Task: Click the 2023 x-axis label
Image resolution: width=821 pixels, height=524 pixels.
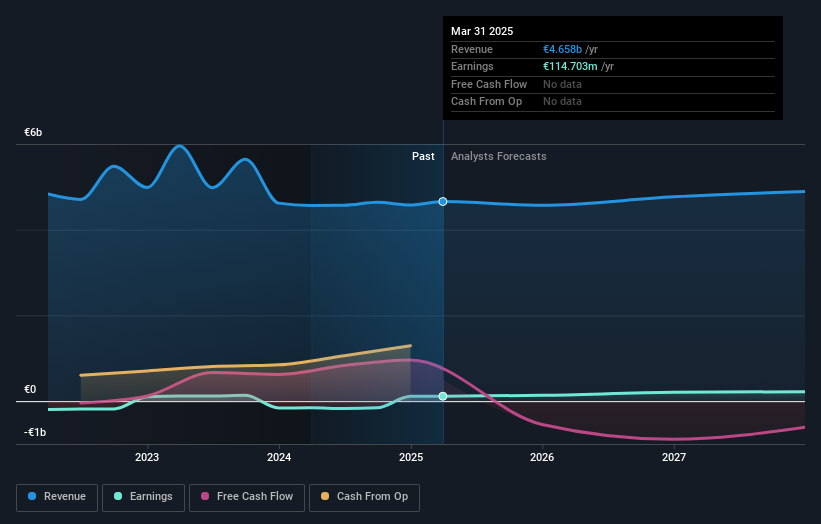Action: coord(147,458)
